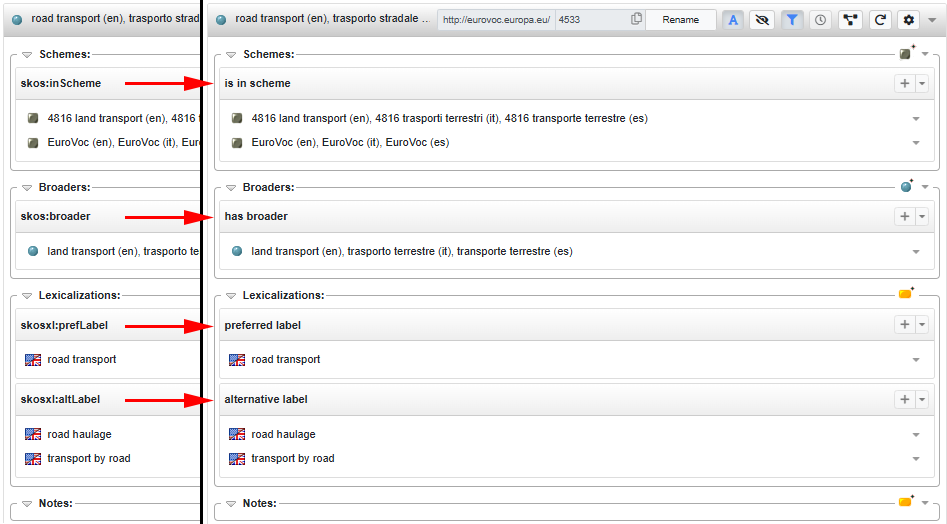Toggle rendering mode with the A button
This screenshot has height=524, width=947.
[733, 20]
